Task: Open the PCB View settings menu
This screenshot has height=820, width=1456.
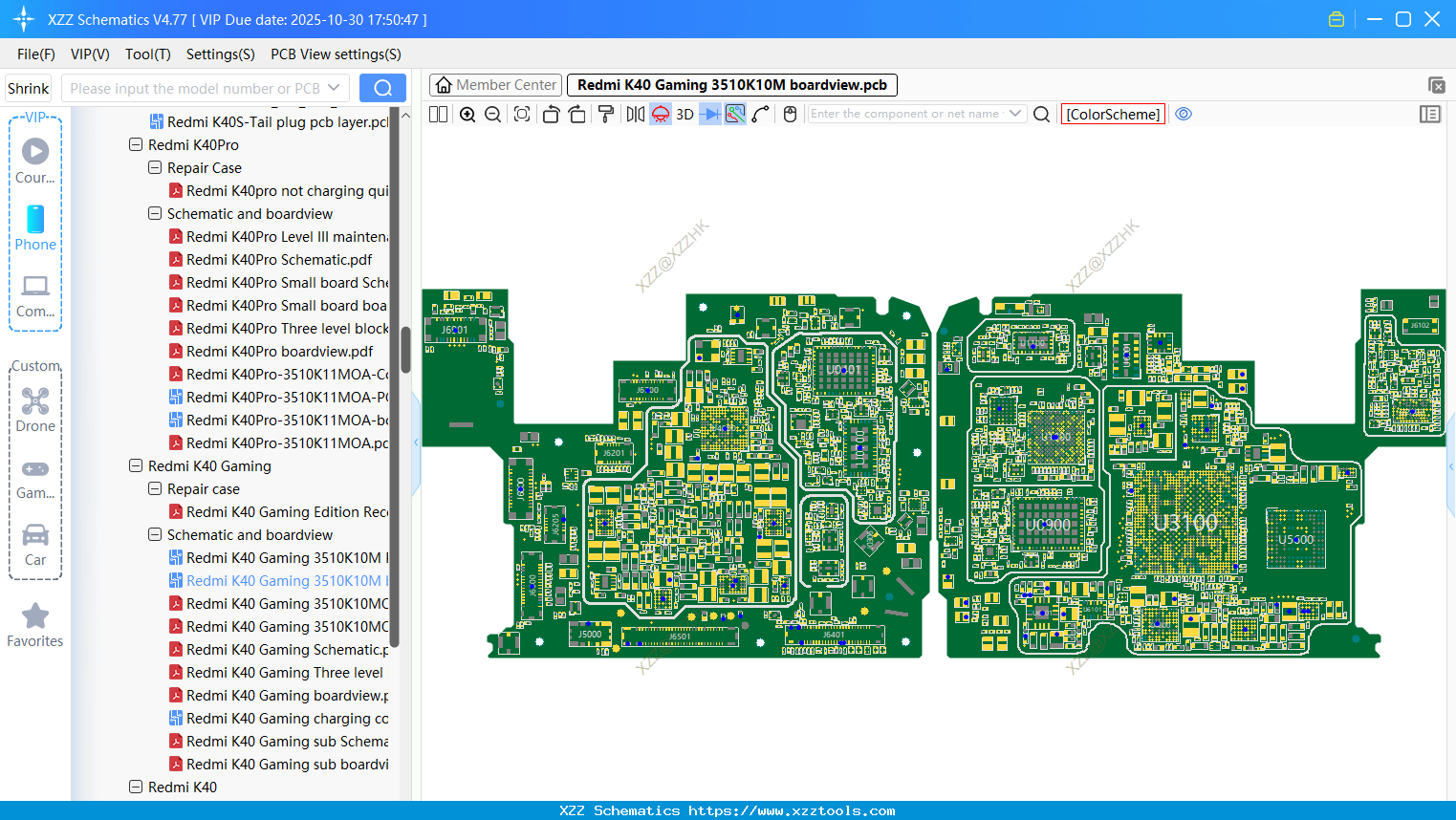Action: click(x=336, y=54)
